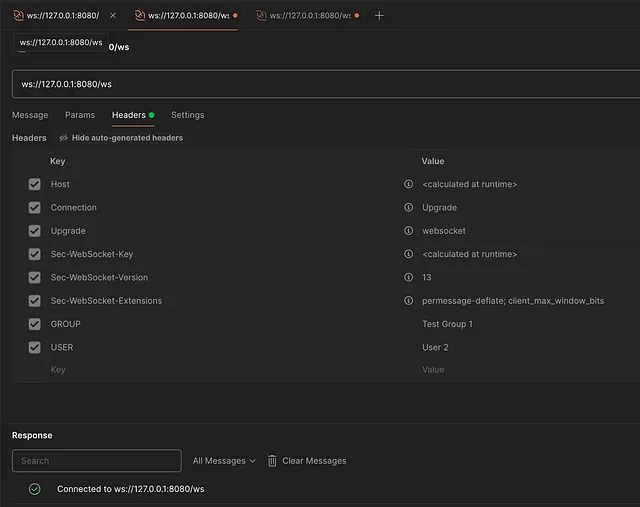Screen dimensions: 640x507
Task: Switch to the Message tab
Action: pos(30,115)
